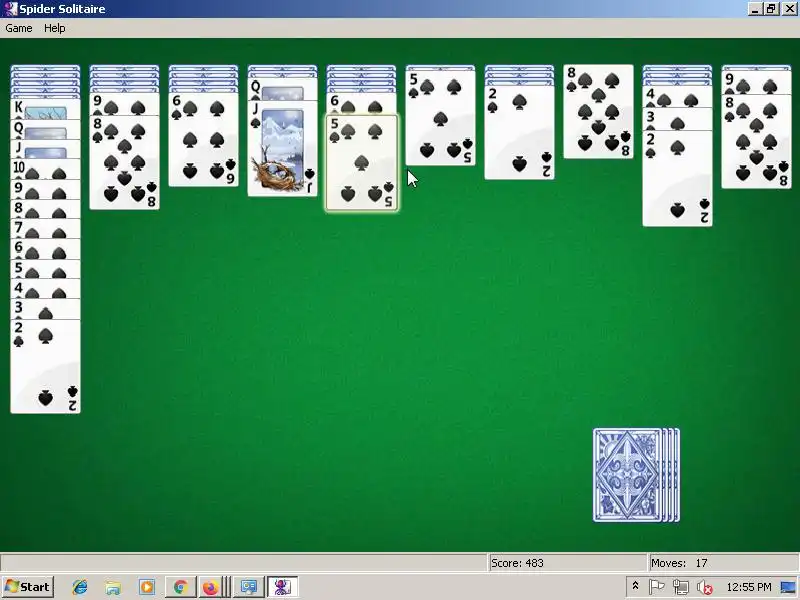The image size is (800, 600).
Task: Deal a new row from the stock pile
Action: click(x=636, y=475)
